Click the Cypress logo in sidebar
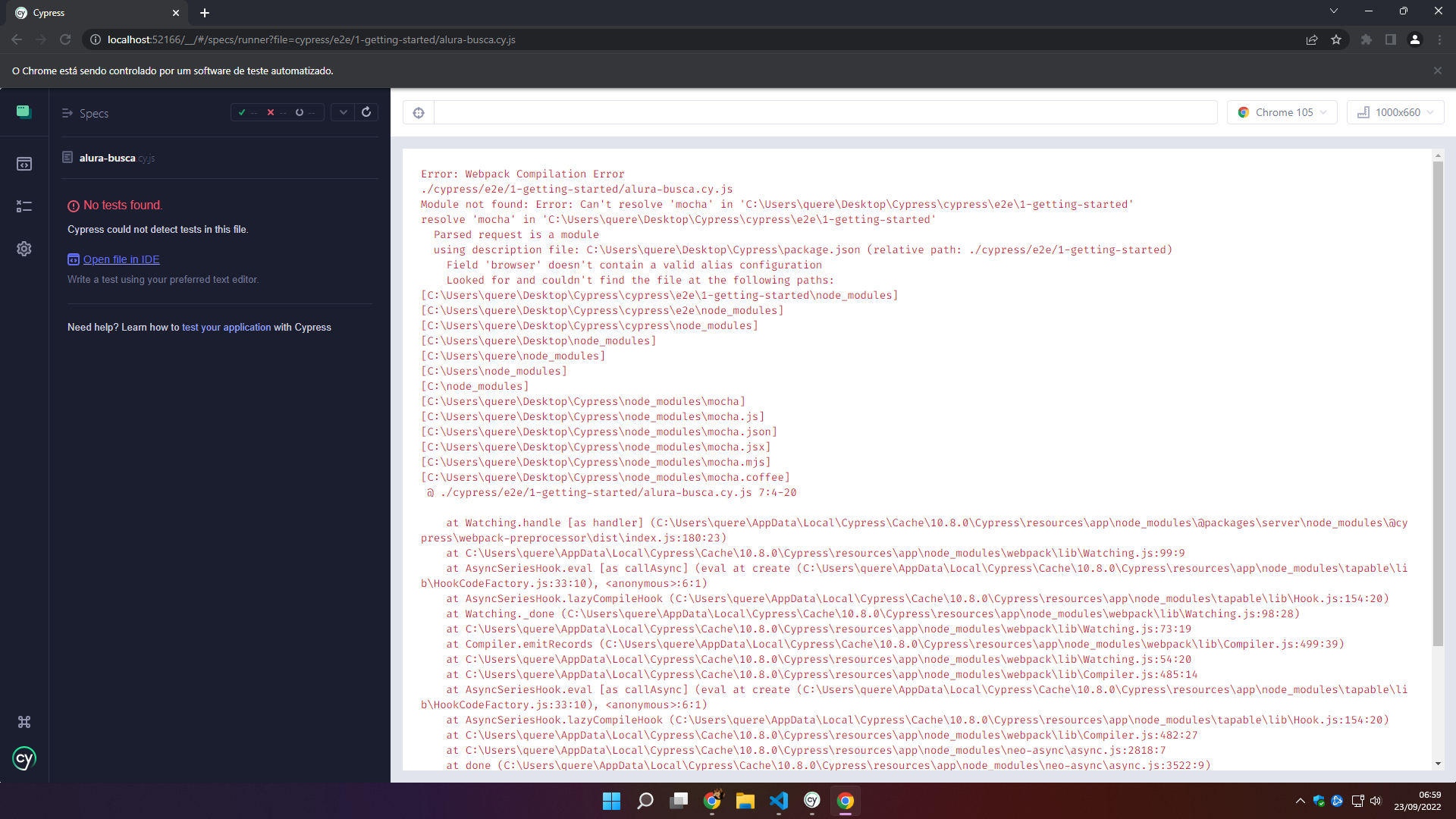The height and width of the screenshot is (819, 1456). click(24, 758)
